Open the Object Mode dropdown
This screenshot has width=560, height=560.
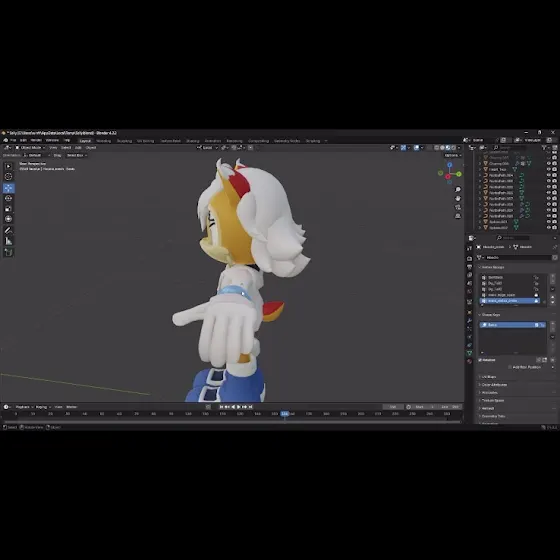tap(30, 148)
